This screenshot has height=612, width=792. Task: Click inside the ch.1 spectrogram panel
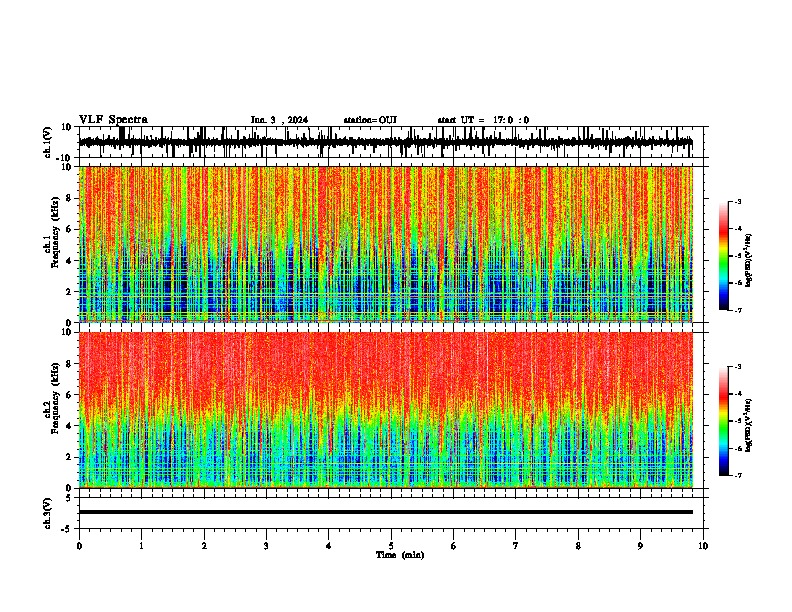(x=385, y=244)
